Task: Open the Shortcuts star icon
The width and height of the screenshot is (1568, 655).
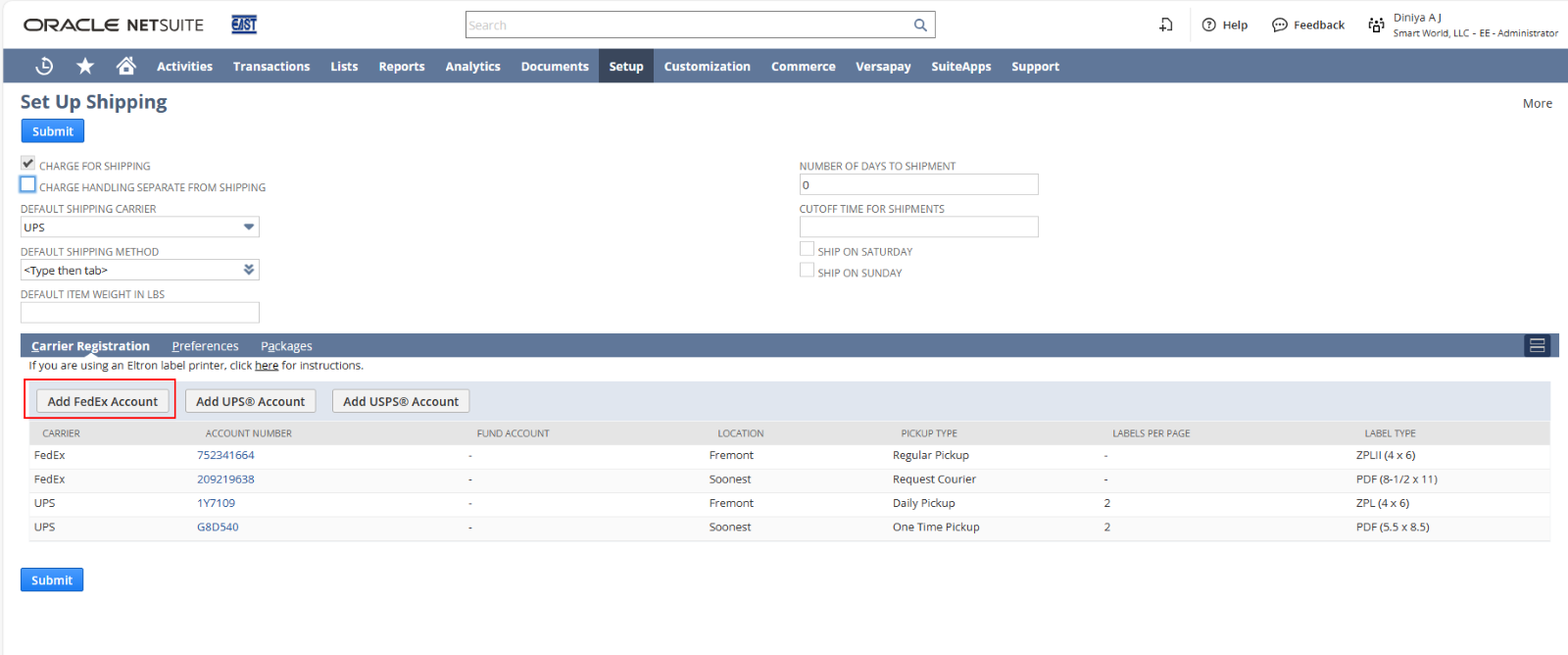Action: point(85,66)
